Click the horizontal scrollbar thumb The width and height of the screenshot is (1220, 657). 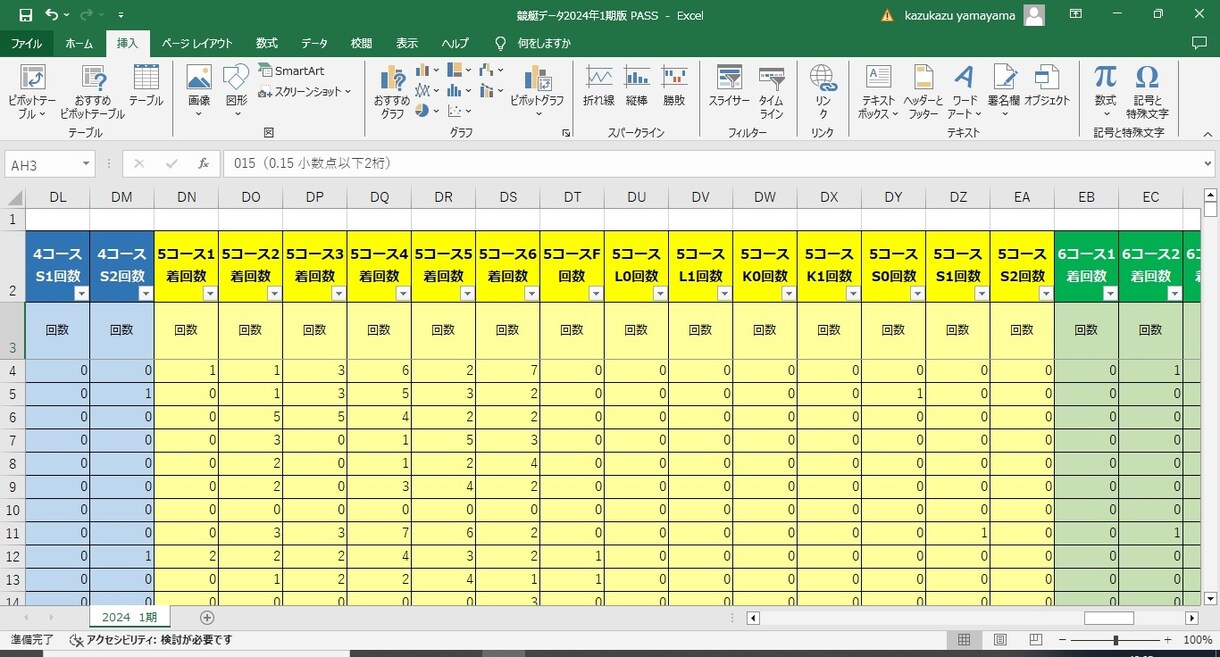pyautogui.click(x=1109, y=618)
